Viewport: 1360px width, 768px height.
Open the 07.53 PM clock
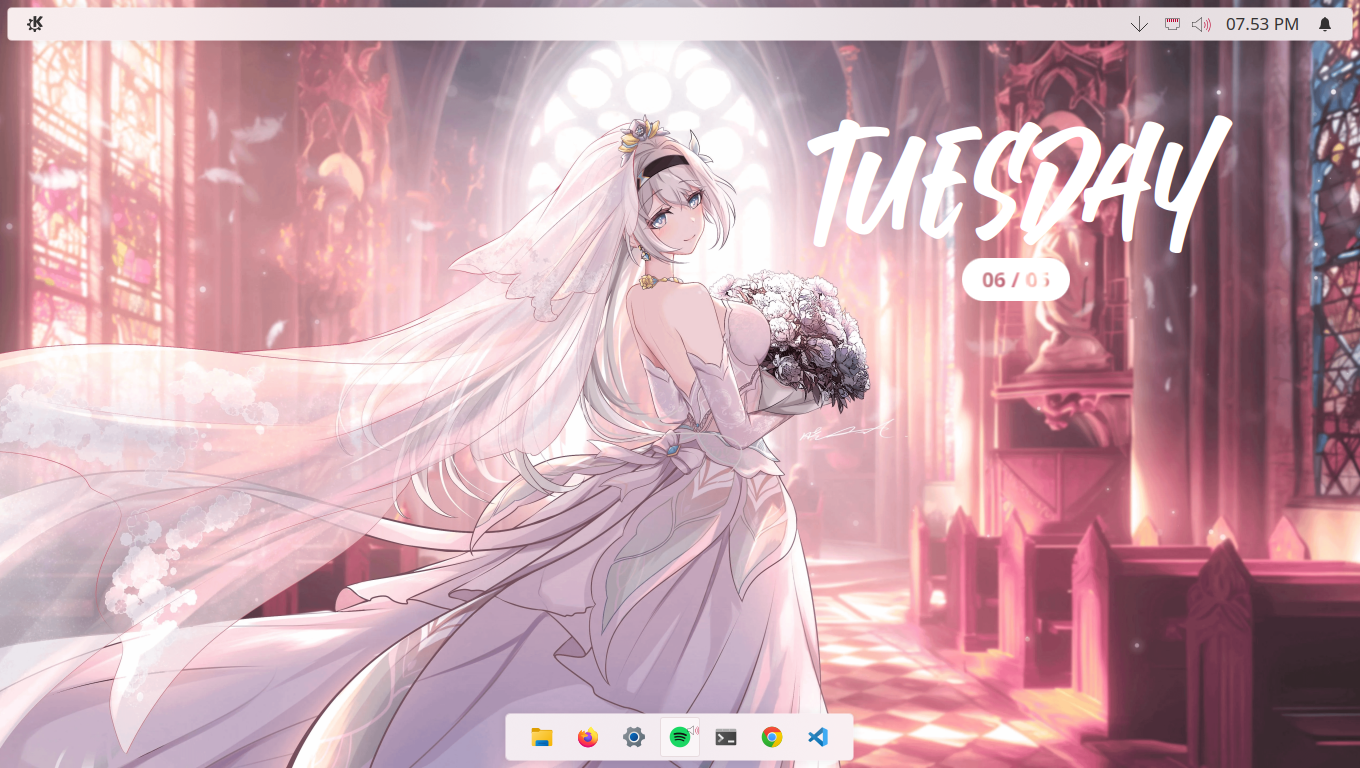(1262, 24)
